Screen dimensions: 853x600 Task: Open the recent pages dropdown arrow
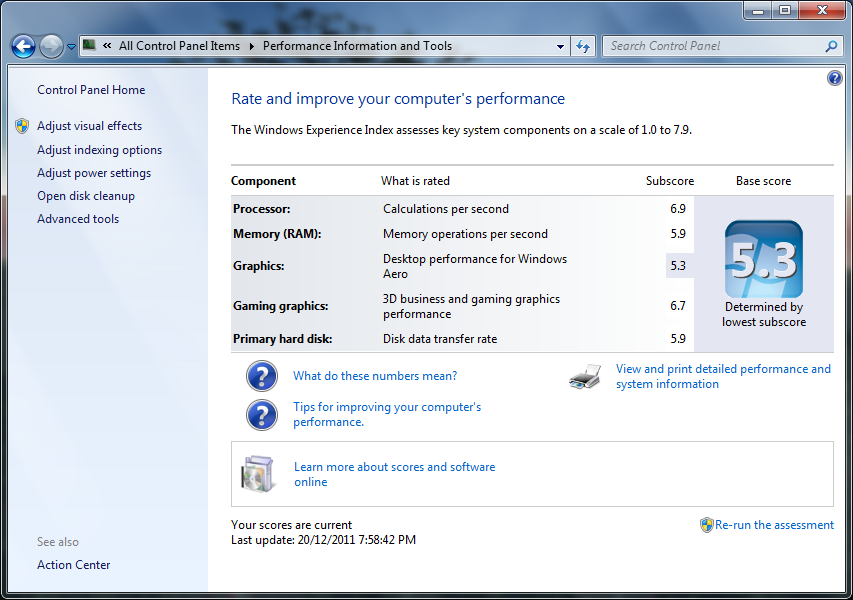pyautogui.click(x=71, y=47)
